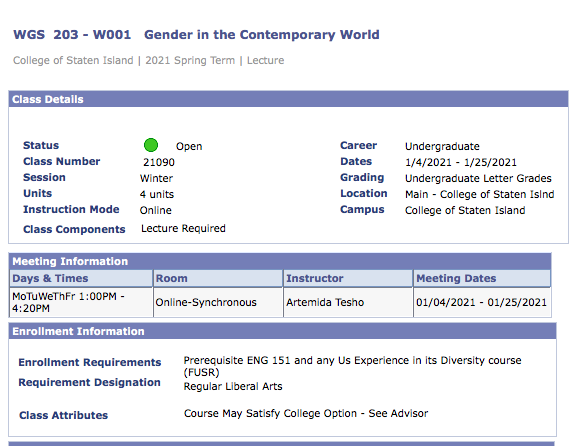Viewport: 573px width, 446px height.
Task: Click the 'Status' label
Action: (41, 145)
